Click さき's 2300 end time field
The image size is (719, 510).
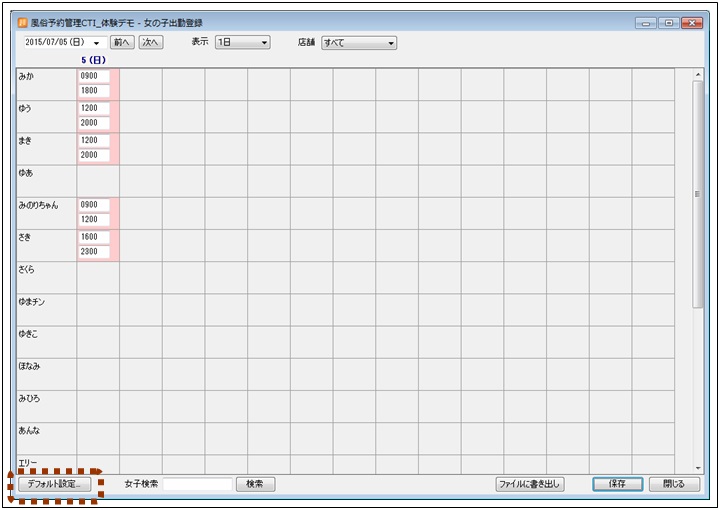click(x=94, y=252)
